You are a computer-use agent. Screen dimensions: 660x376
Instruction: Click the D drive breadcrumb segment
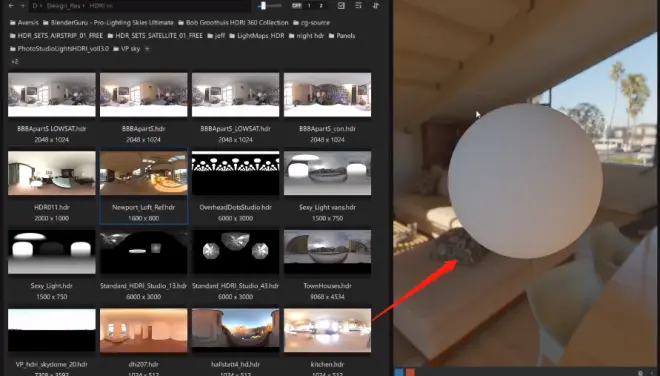point(35,6)
